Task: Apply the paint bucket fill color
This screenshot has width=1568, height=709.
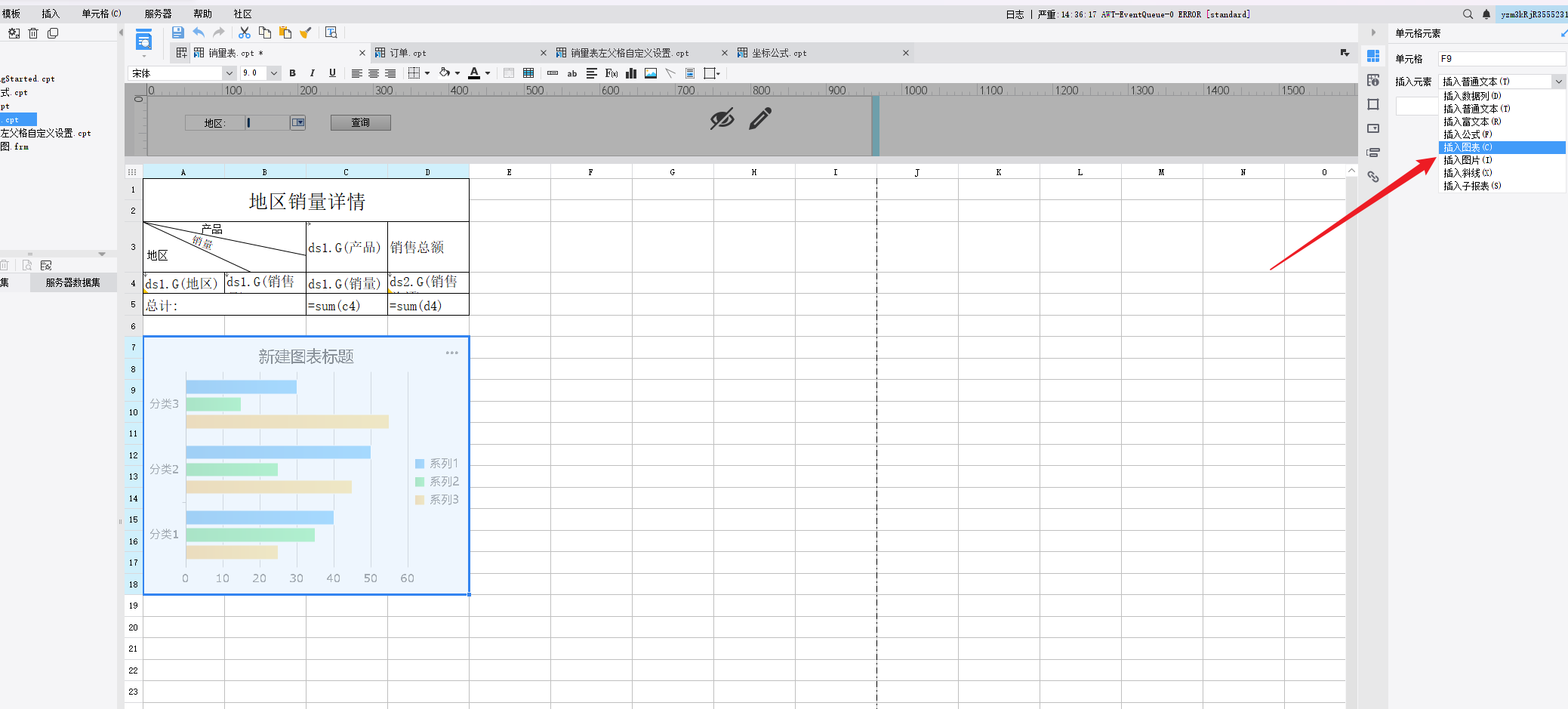Action: [x=445, y=72]
